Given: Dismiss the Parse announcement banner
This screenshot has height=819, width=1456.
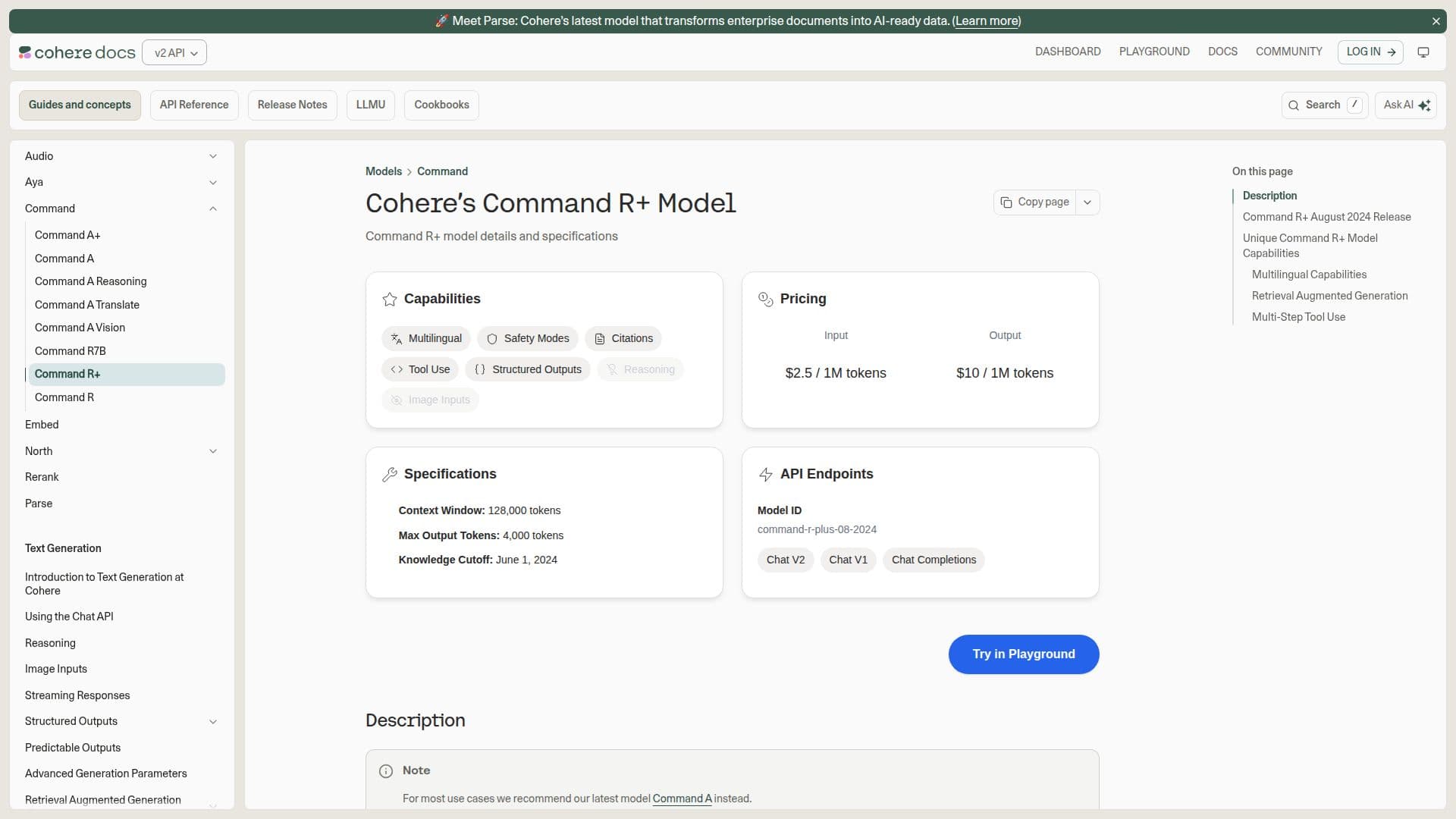Looking at the screenshot, I should [x=1436, y=21].
